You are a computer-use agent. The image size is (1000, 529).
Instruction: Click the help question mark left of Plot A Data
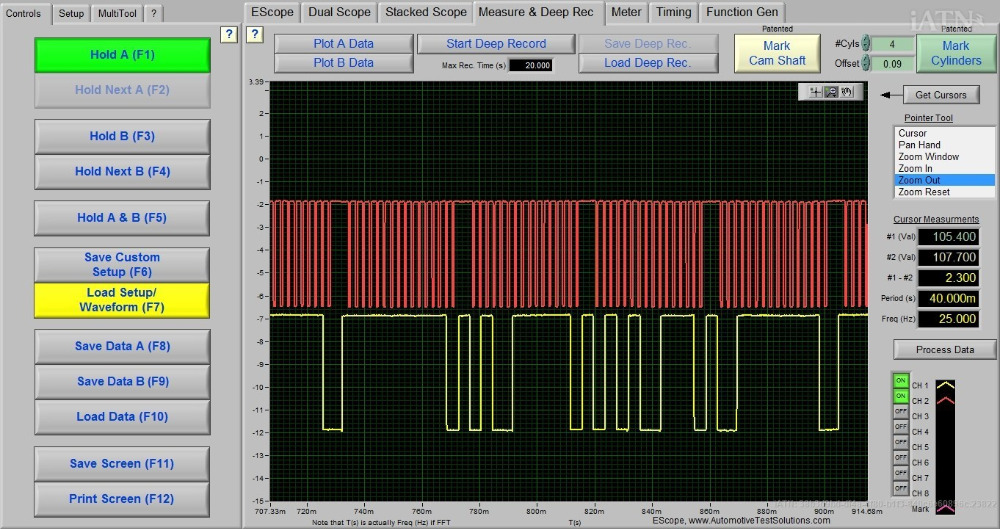pos(254,34)
